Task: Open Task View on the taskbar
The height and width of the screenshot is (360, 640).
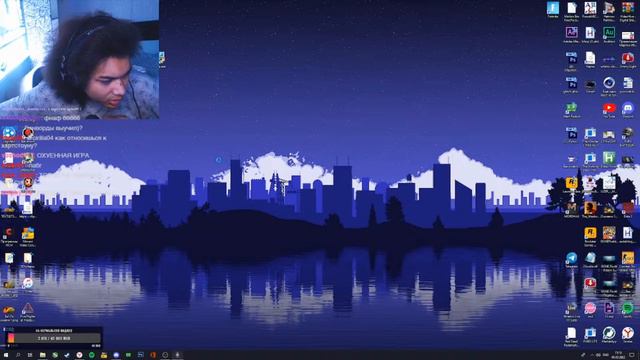Action: [30, 355]
